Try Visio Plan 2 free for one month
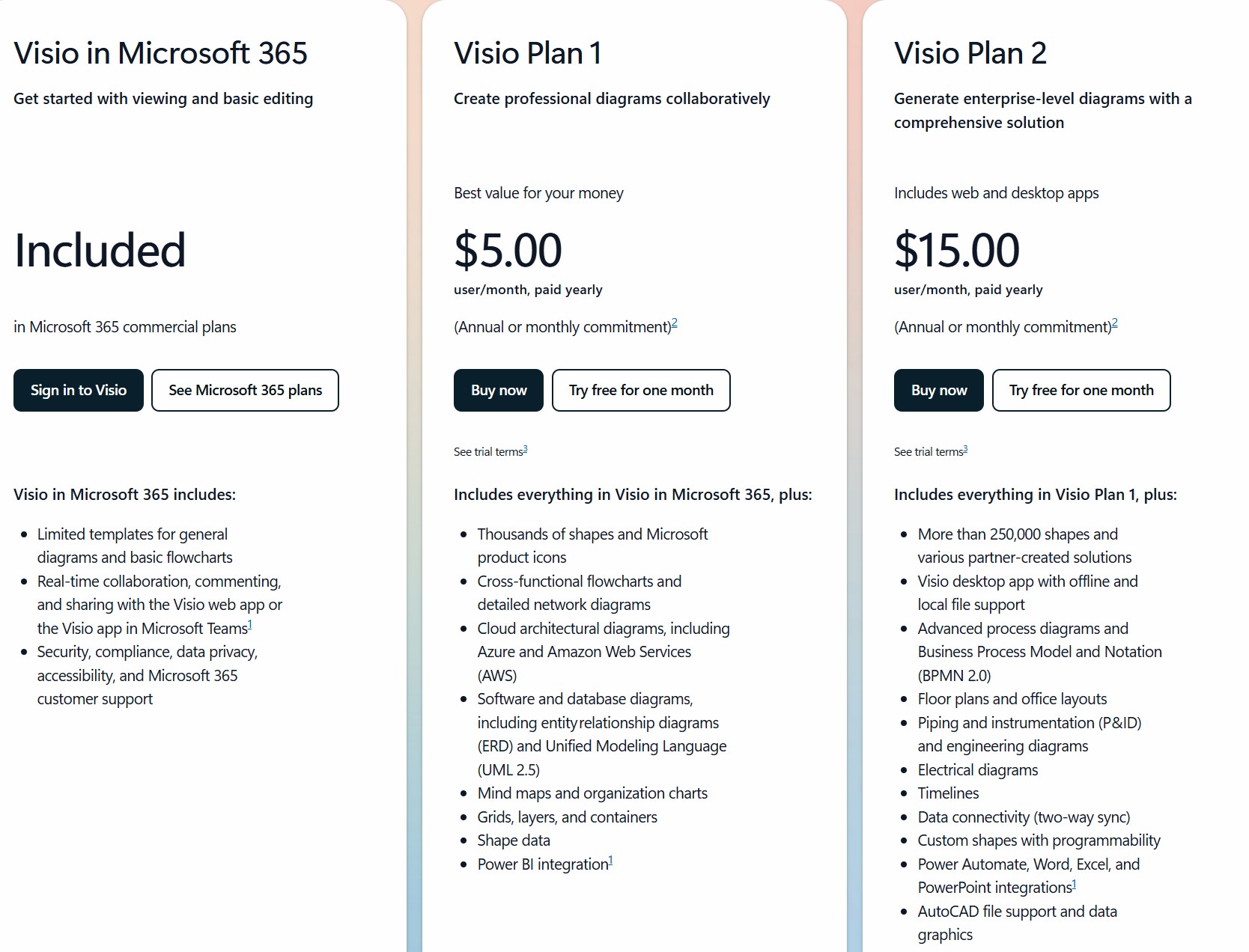1249x952 pixels. point(1081,390)
